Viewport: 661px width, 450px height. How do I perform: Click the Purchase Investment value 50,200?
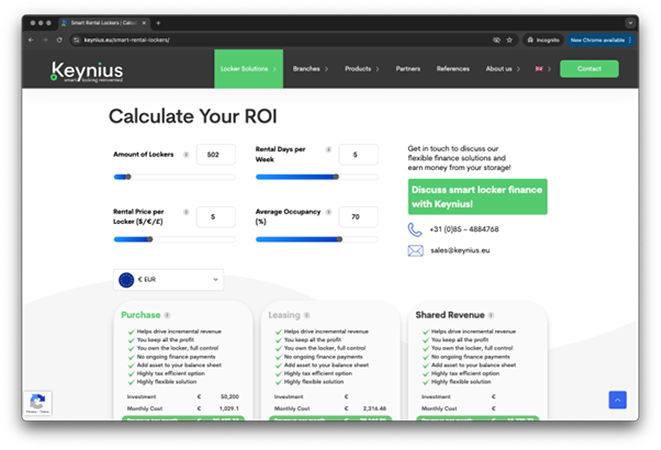[x=230, y=397]
